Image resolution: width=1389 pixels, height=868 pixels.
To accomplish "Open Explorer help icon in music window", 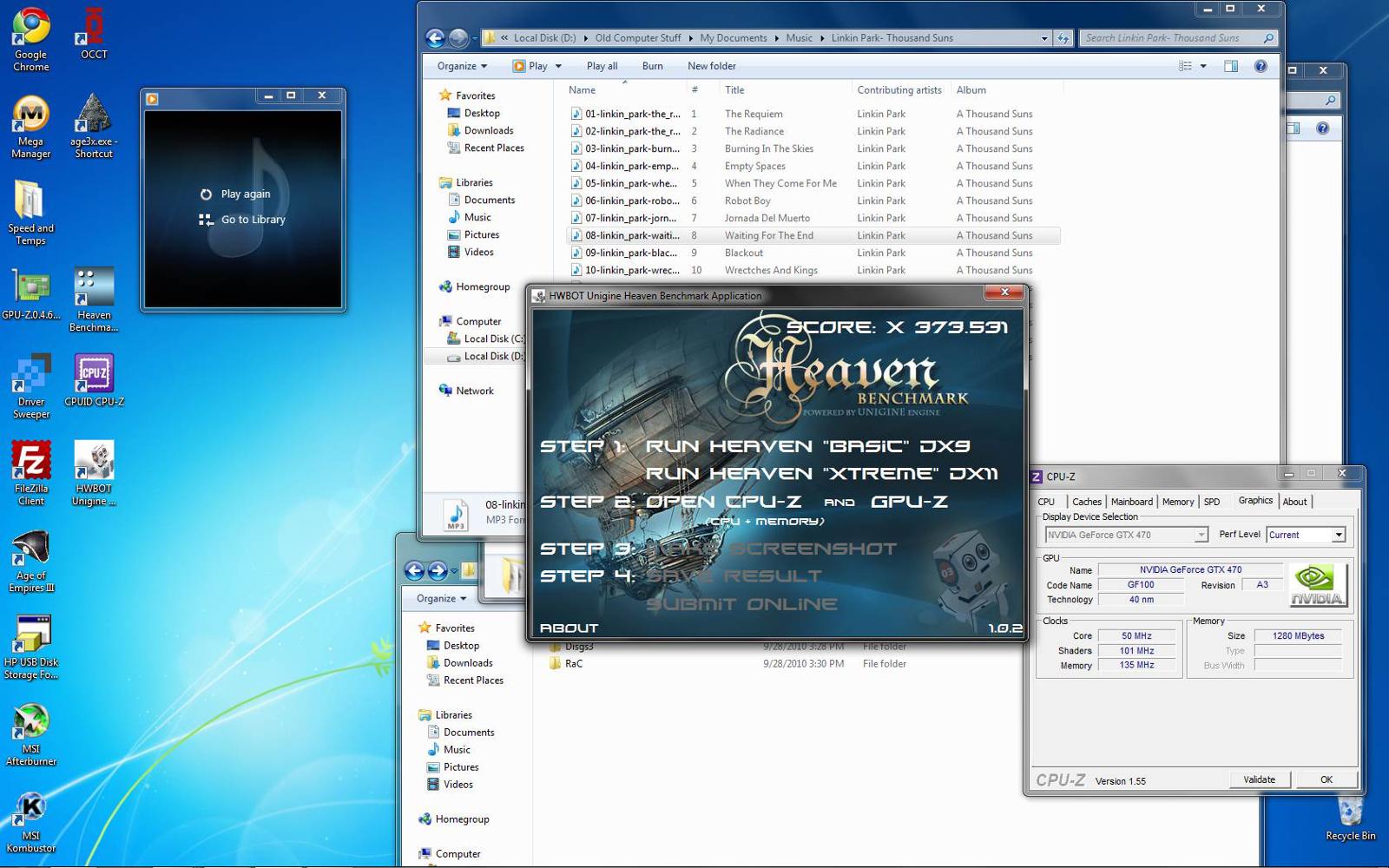I will [x=1261, y=66].
